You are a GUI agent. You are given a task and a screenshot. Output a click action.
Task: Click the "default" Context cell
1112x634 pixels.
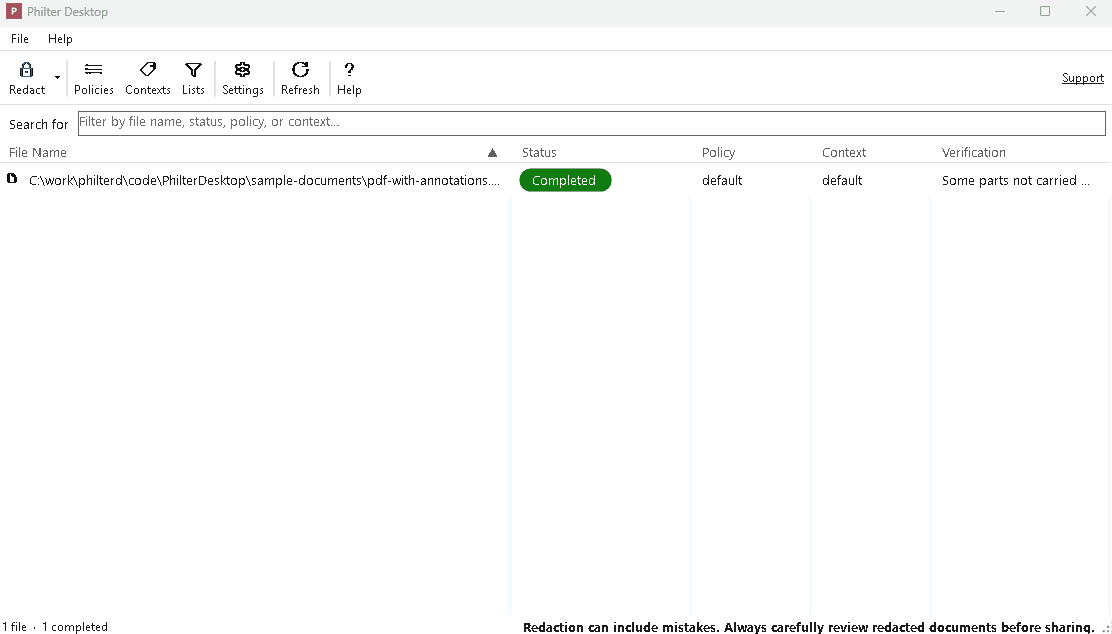click(x=842, y=180)
